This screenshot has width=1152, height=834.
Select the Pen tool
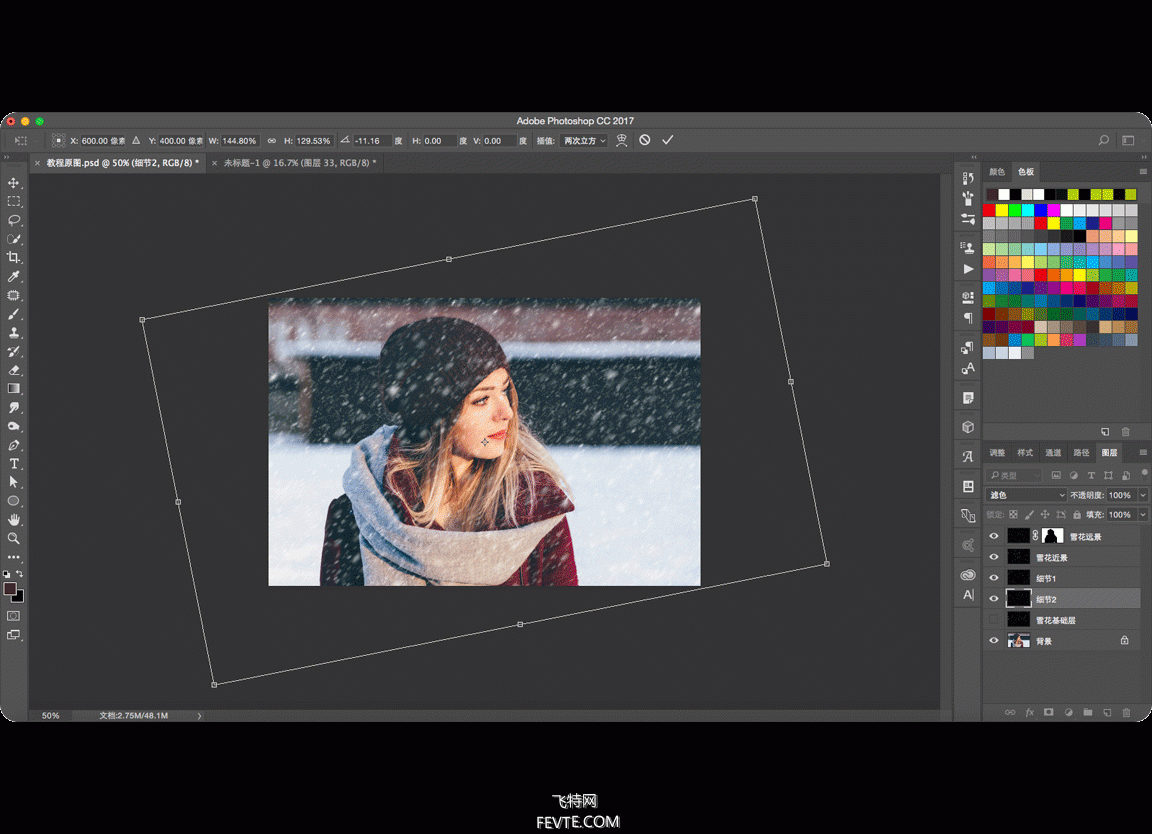tap(13, 445)
